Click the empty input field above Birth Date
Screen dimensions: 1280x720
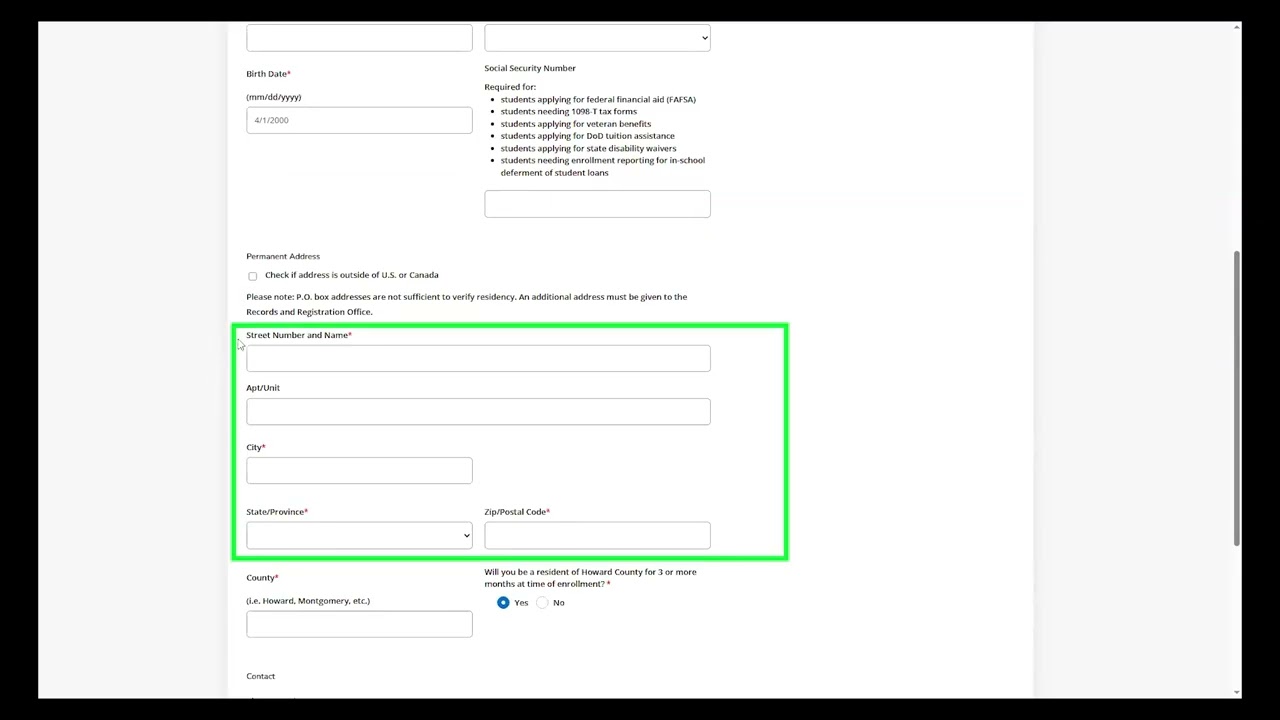click(359, 38)
